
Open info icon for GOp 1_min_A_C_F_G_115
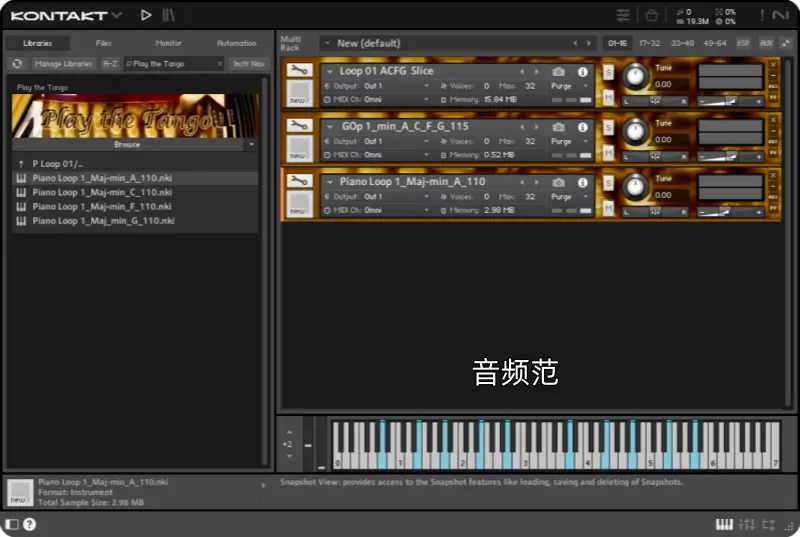[582, 127]
